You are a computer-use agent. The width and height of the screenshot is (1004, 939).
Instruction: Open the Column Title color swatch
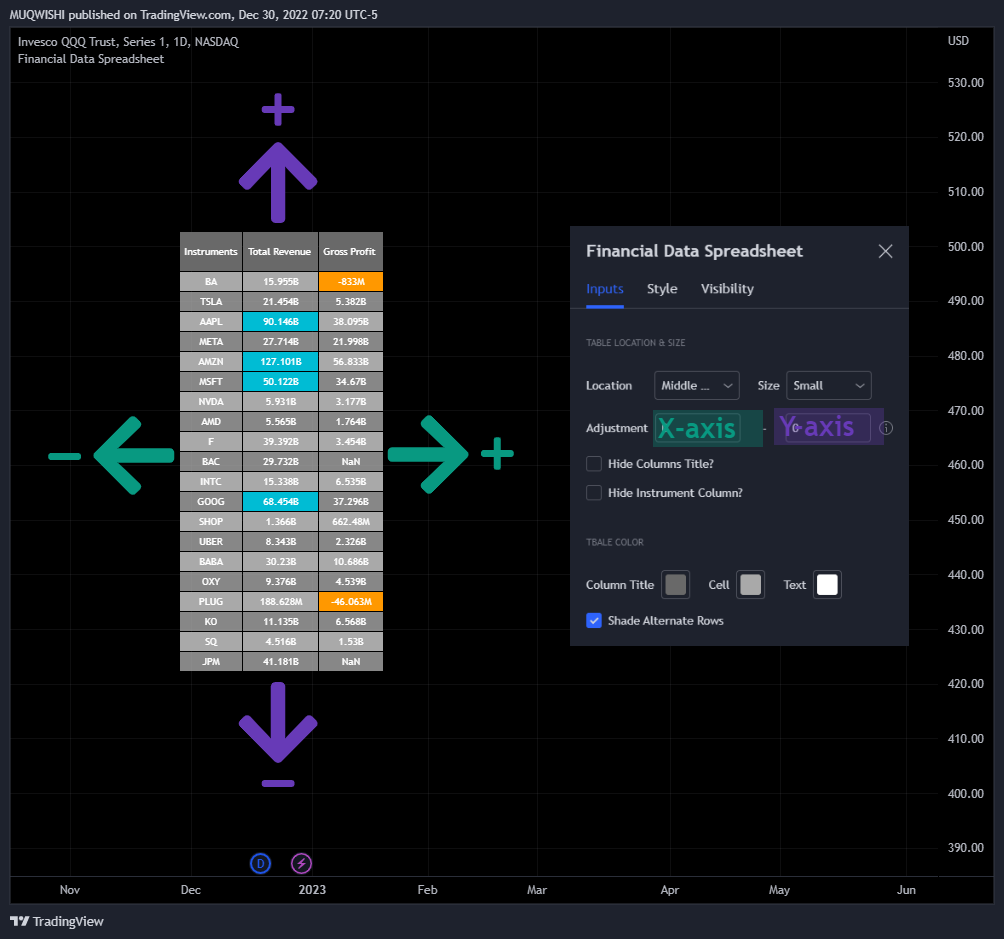click(676, 585)
